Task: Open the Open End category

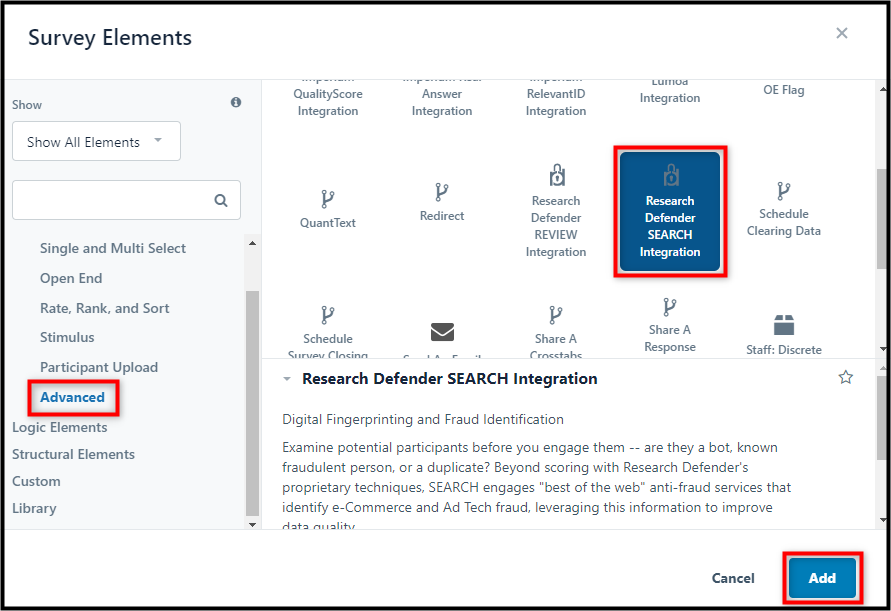Action: 71,279
